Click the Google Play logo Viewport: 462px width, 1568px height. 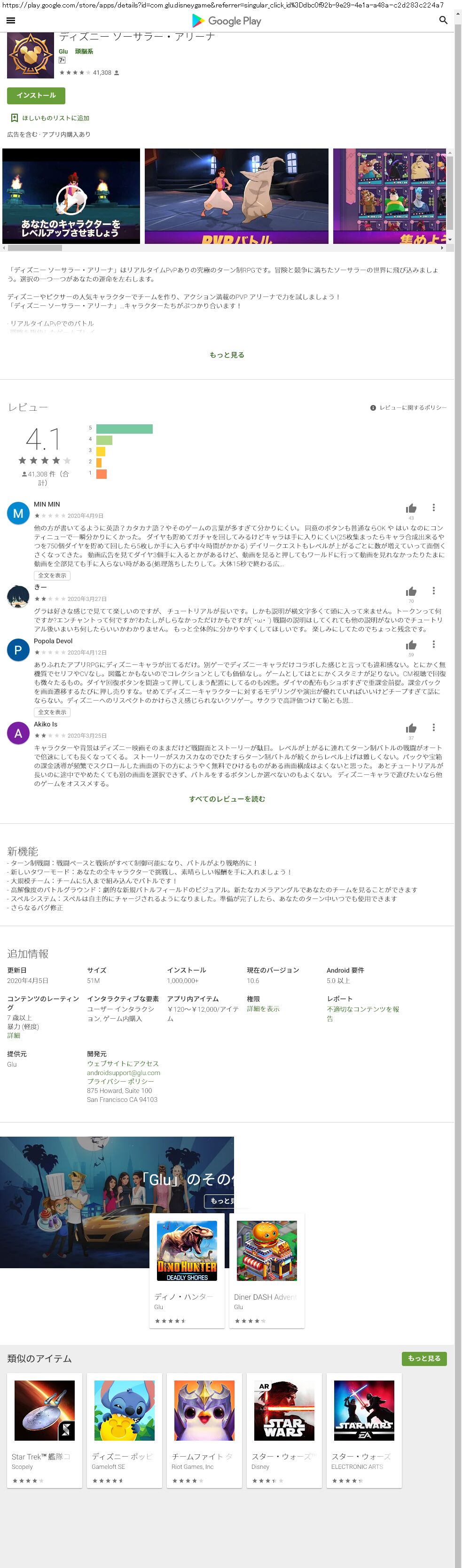click(x=227, y=21)
